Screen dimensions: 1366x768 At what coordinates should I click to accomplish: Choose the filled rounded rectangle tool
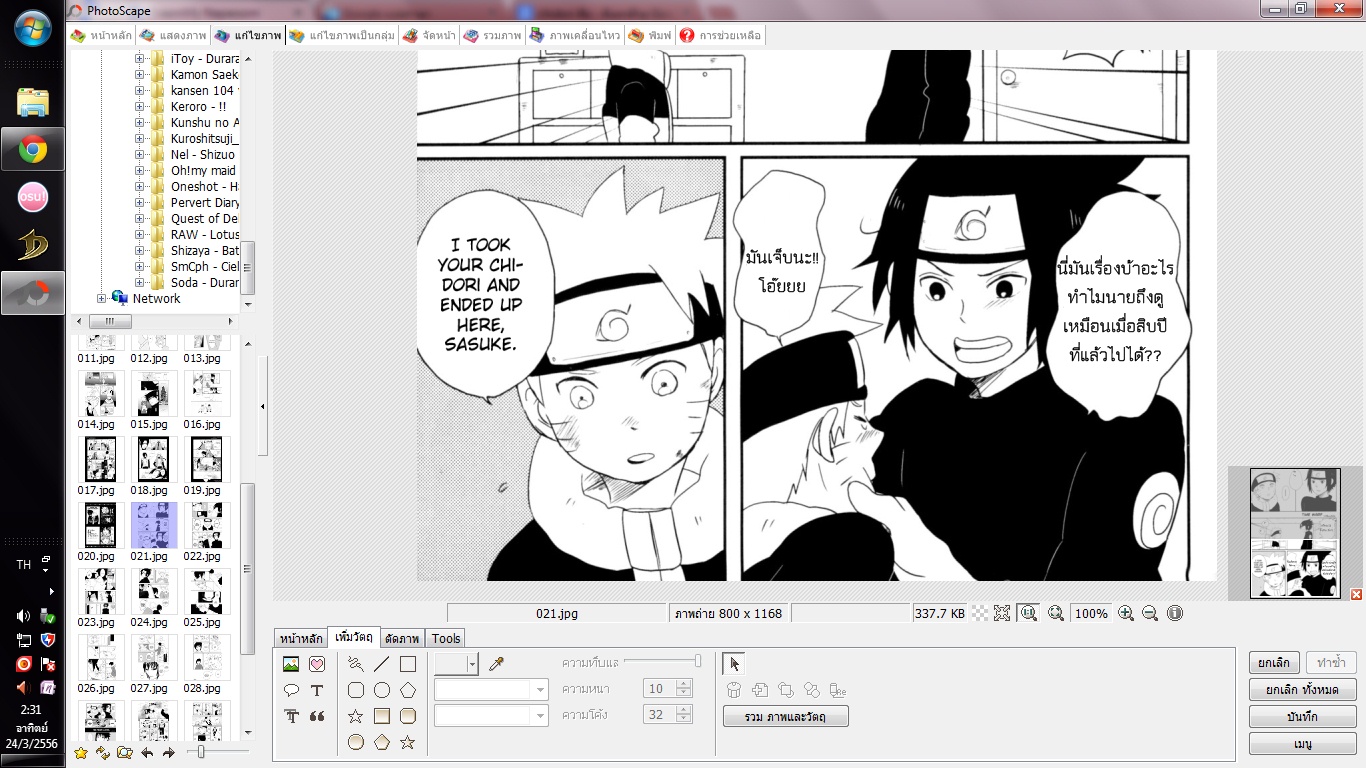pyautogui.click(x=407, y=716)
